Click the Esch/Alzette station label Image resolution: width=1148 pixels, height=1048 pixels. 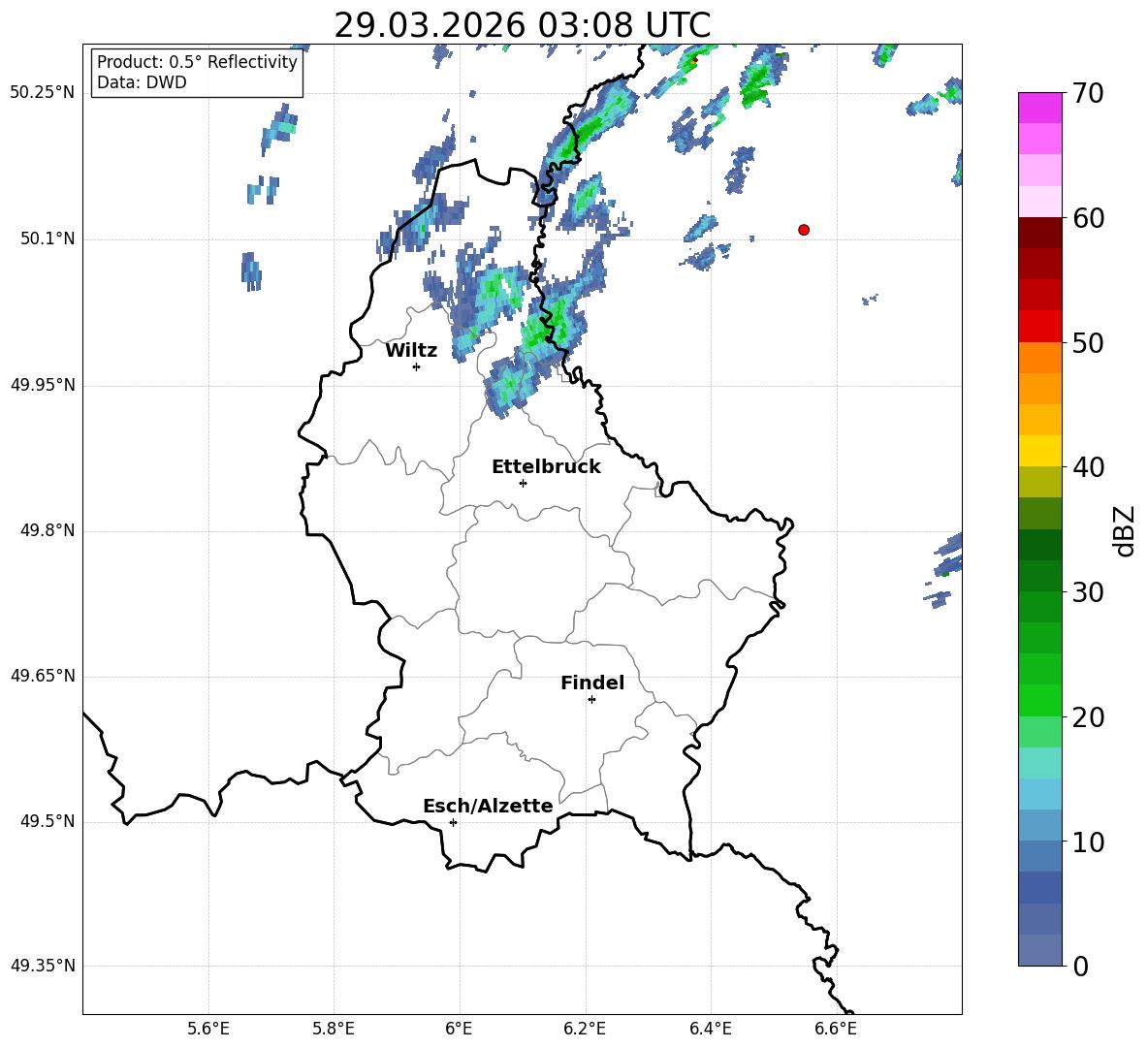click(x=489, y=806)
